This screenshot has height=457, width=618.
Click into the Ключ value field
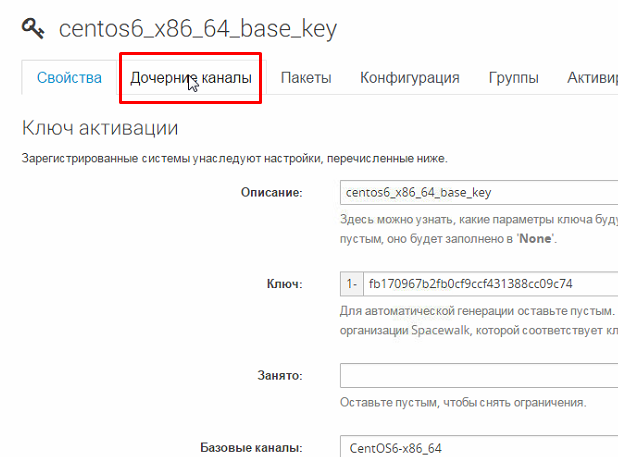point(490,284)
